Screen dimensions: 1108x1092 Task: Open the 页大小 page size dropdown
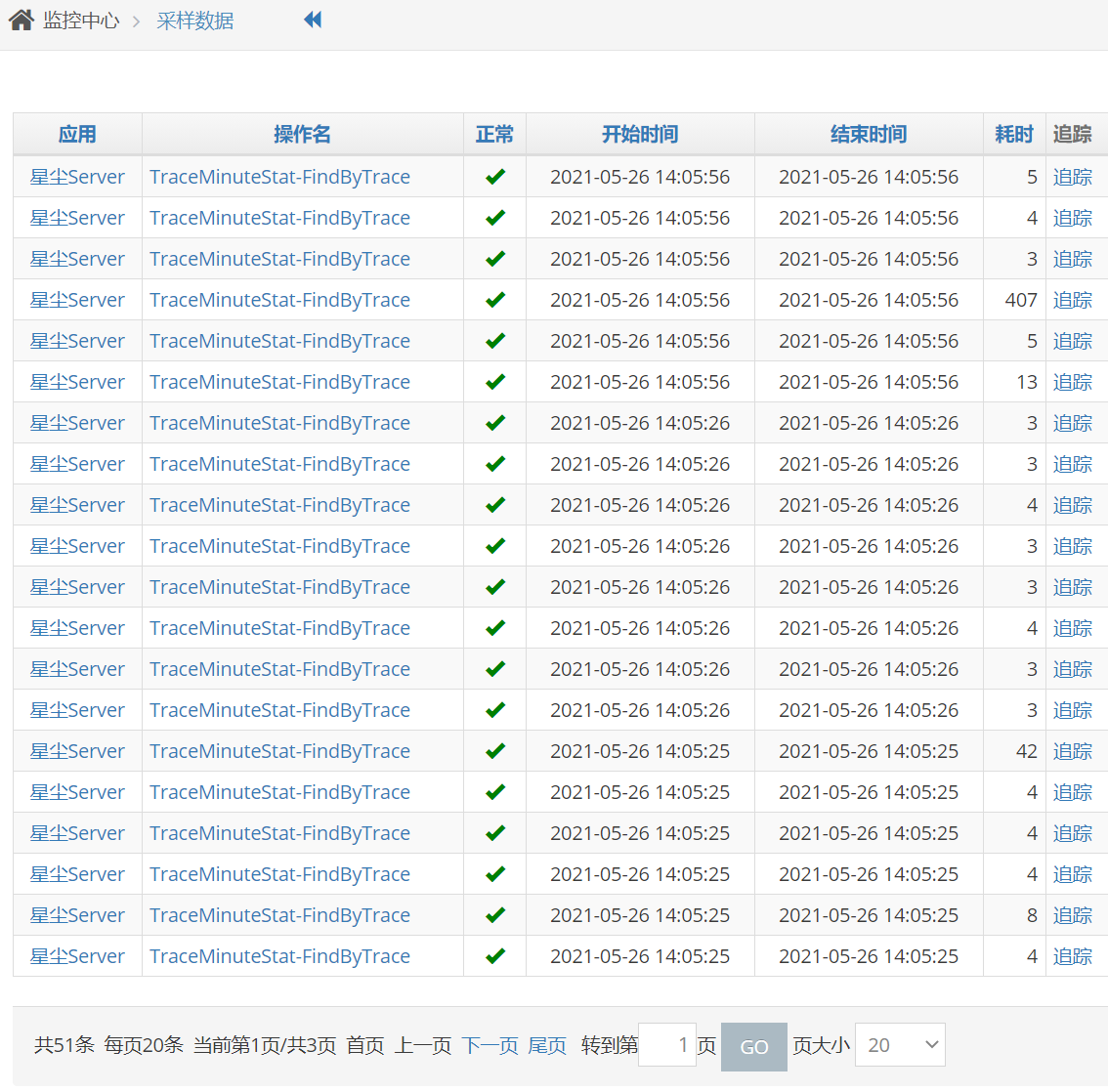[x=900, y=1045]
